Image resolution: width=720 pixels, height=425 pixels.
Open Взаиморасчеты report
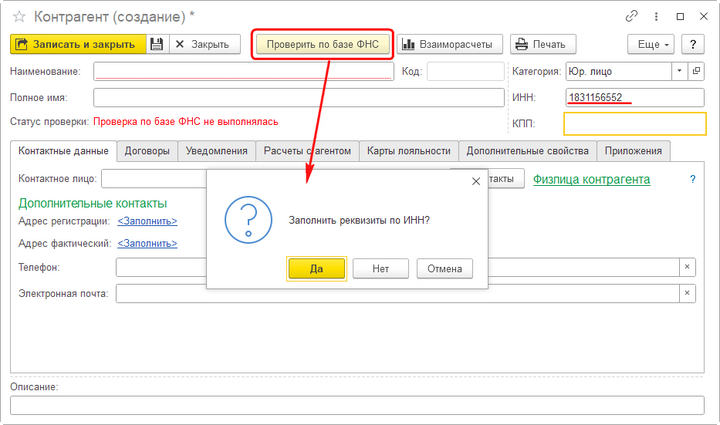tap(450, 44)
